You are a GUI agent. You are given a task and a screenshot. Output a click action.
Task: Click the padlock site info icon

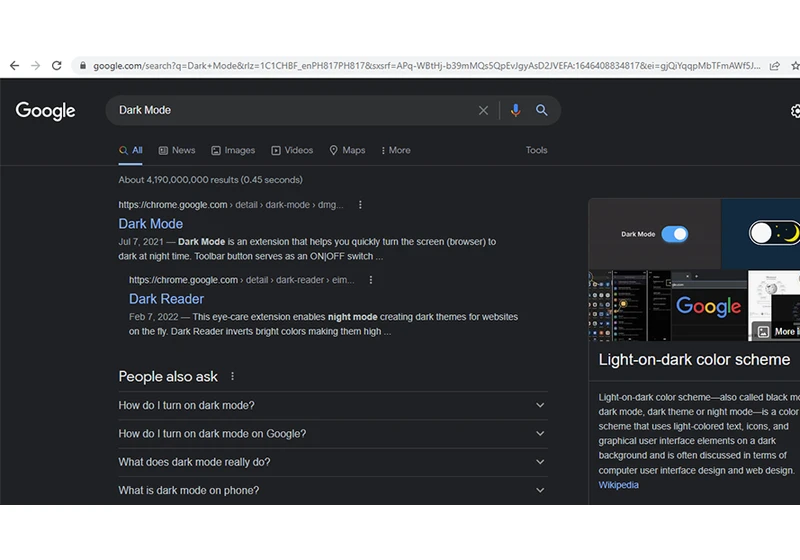[83, 66]
